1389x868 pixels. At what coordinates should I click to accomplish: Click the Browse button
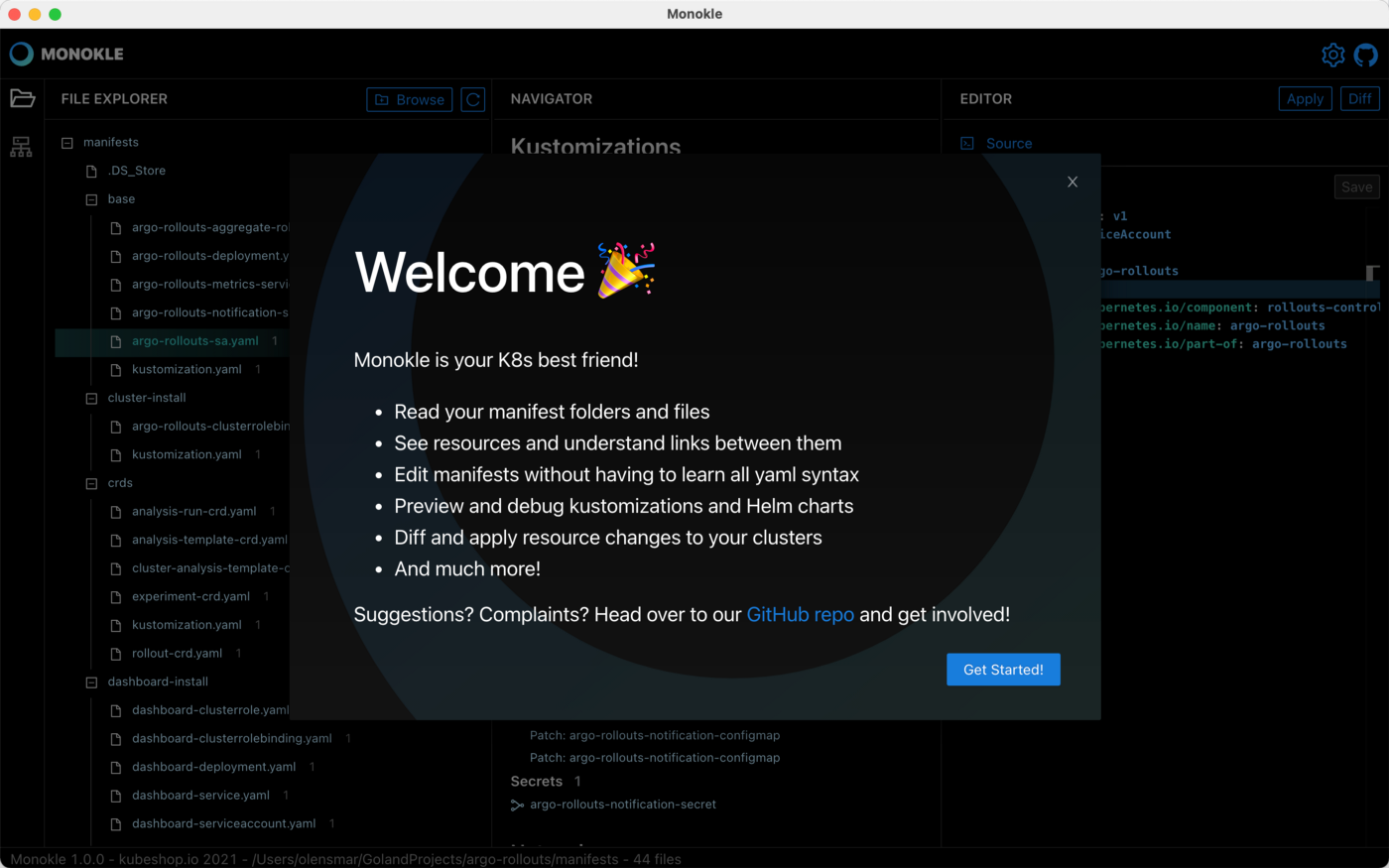coord(410,99)
